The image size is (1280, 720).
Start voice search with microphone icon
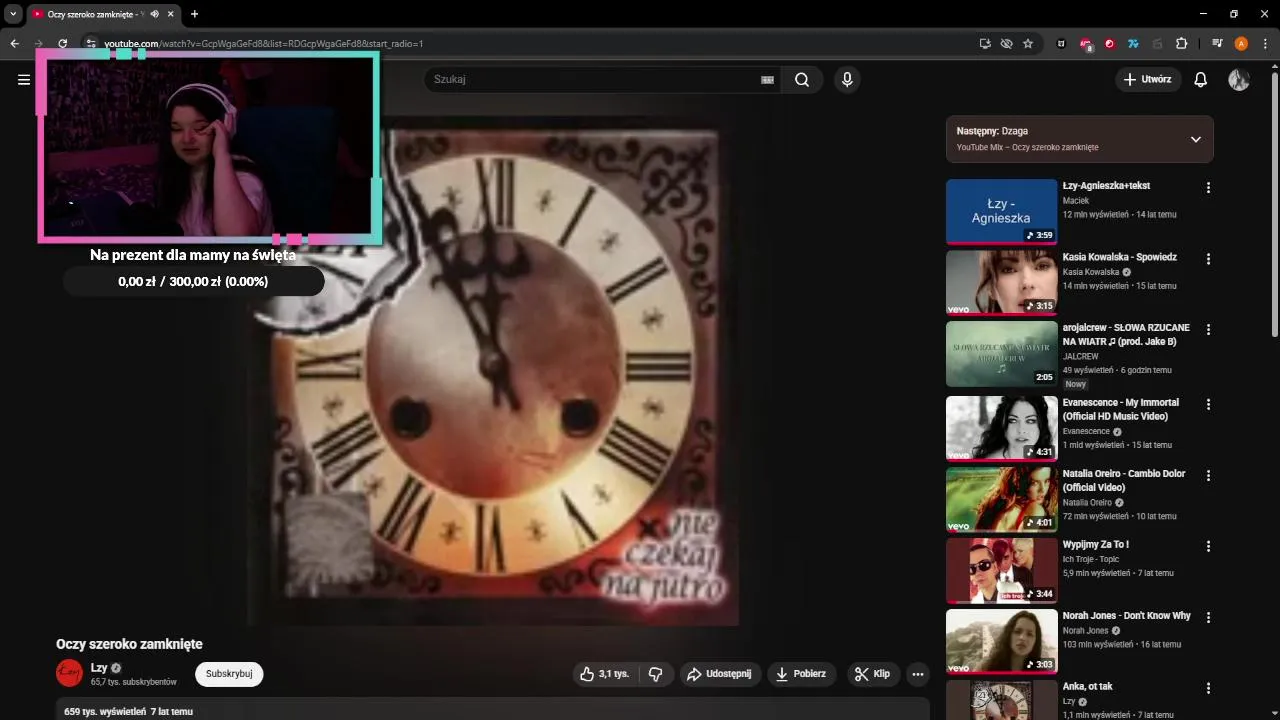pos(847,80)
